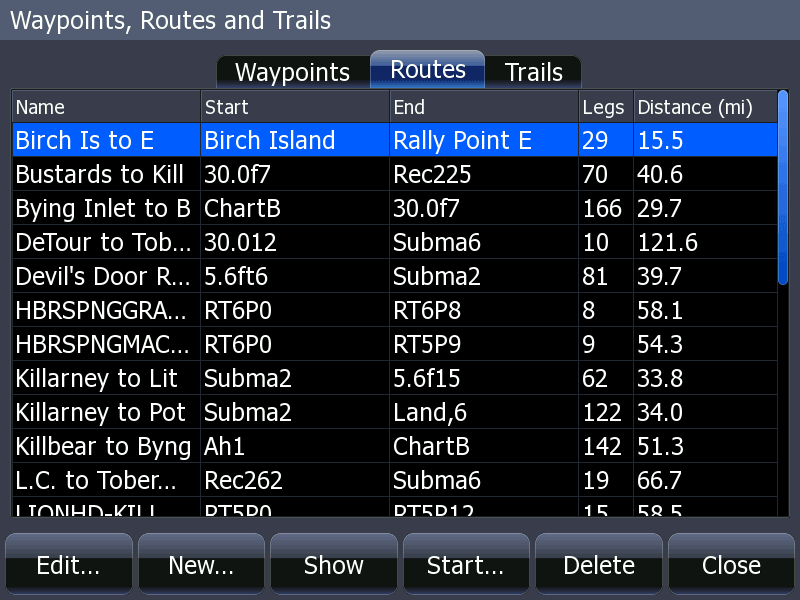The width and height of the screenshot is (800, 600).
Task: Close the Waypoints, Routes and Trails dialog
Action: tap(730, 564)
